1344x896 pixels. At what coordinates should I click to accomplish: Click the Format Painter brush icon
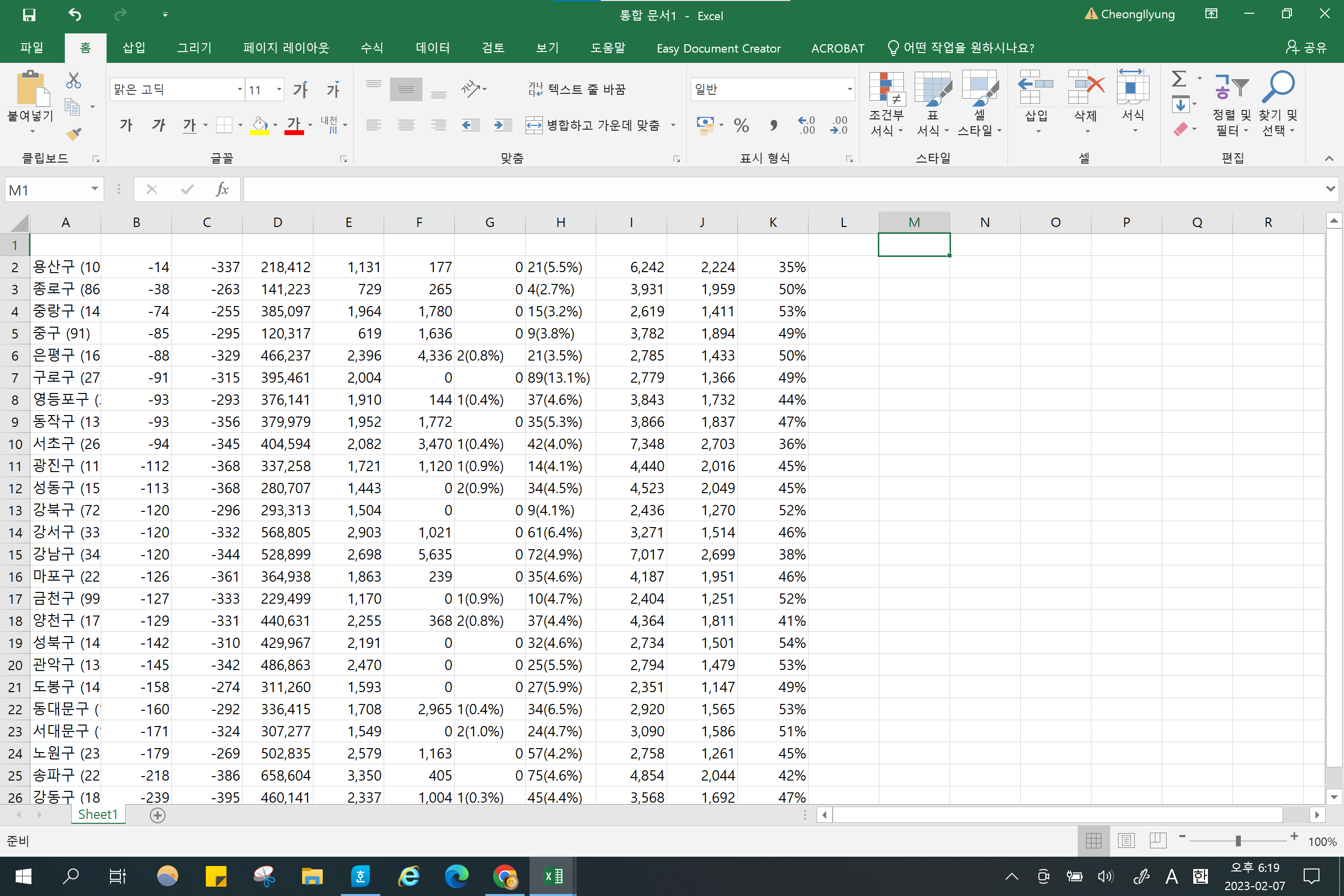pos(74,133)
